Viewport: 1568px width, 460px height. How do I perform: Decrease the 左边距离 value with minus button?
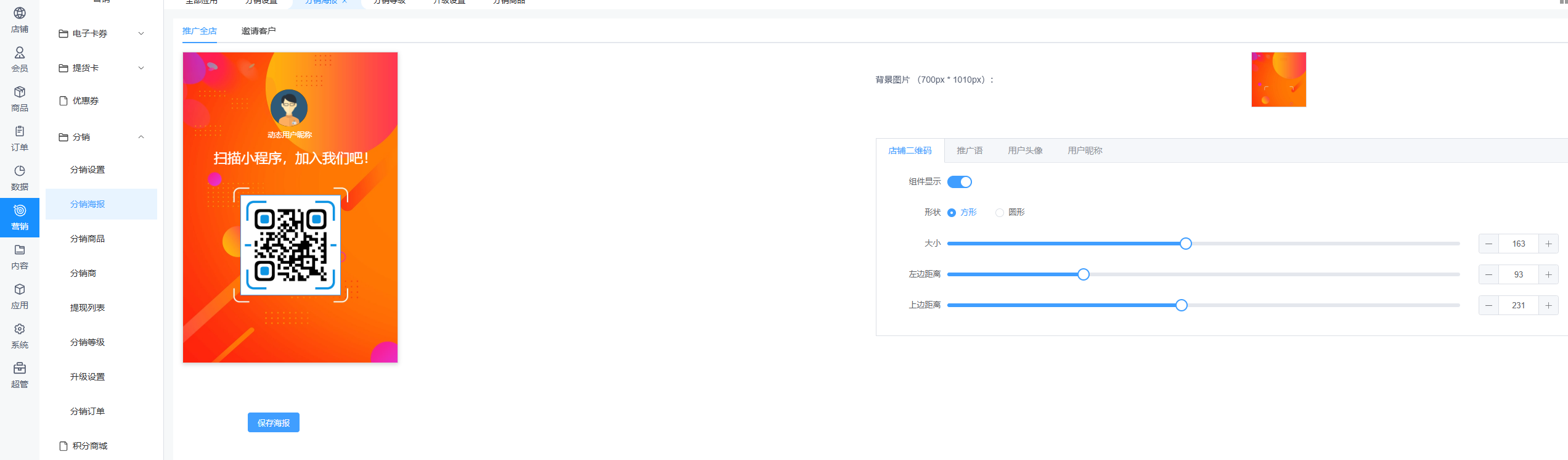(1488, 274)
